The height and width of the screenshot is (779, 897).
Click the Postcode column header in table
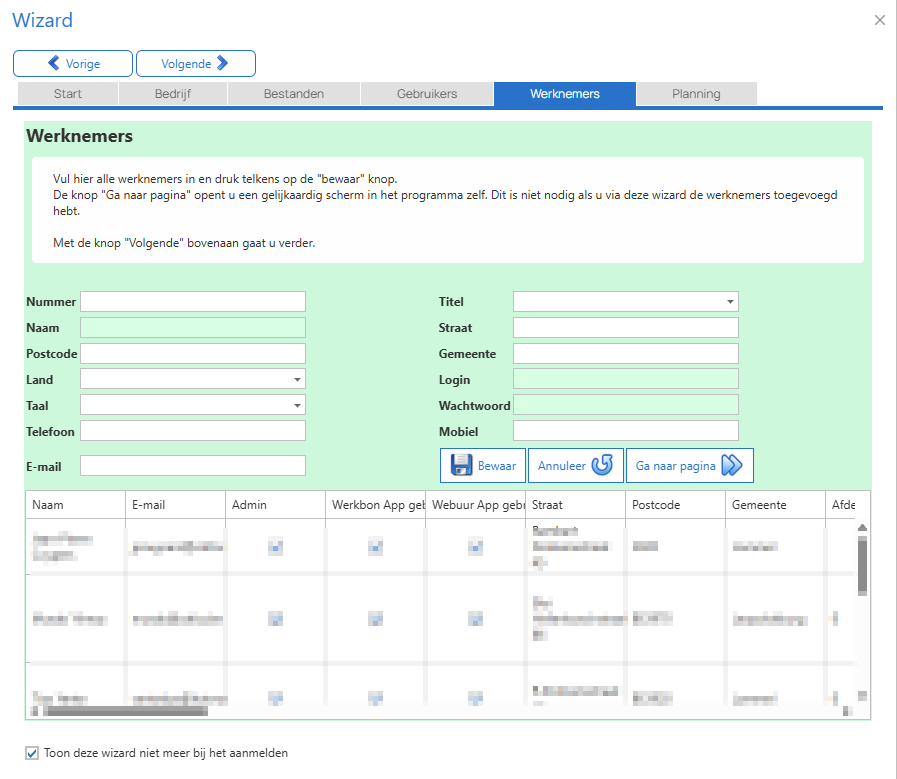[x=676, y=505]
